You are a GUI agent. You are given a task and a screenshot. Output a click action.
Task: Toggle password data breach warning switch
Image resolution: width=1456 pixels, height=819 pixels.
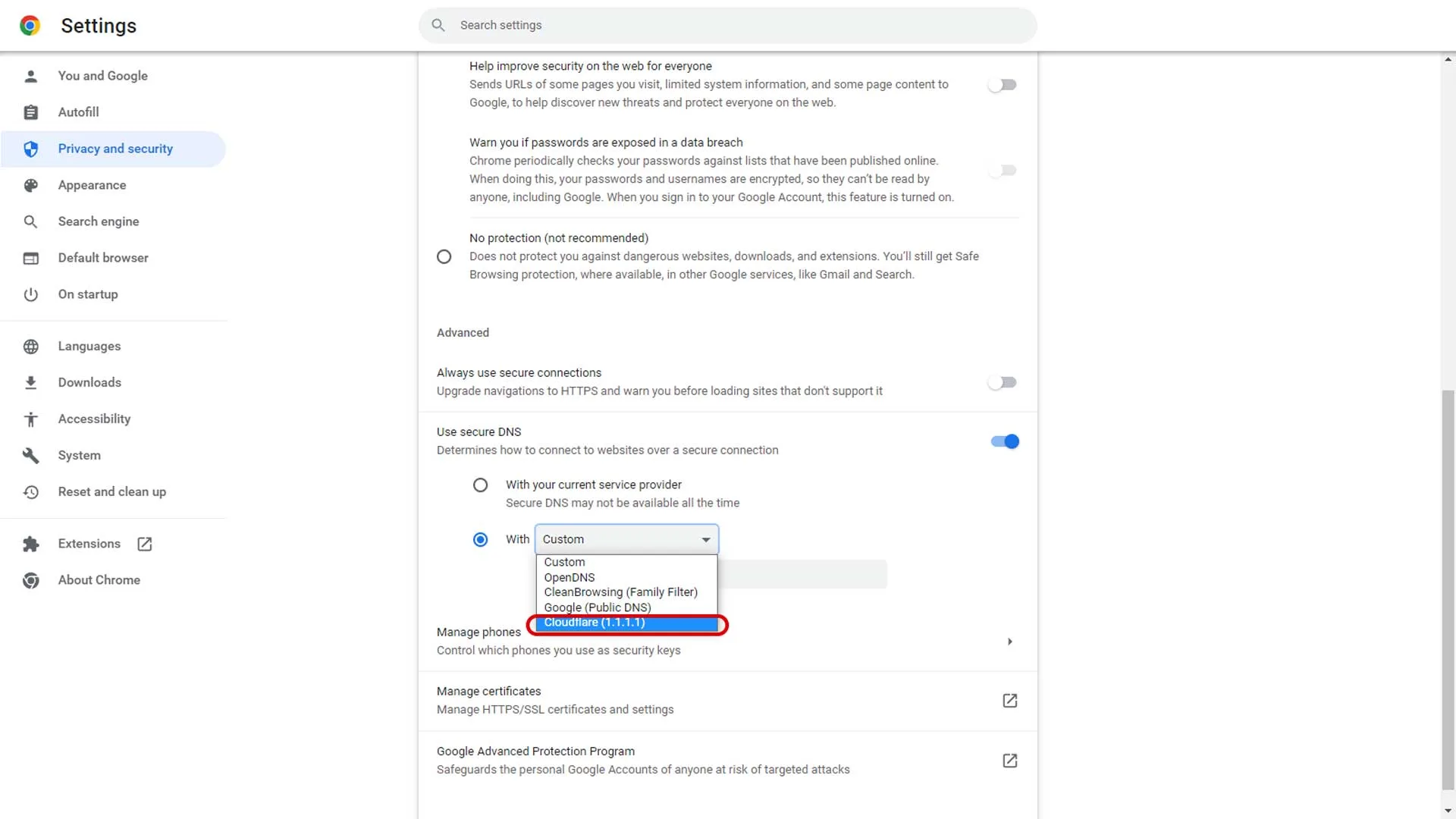click(1003, 171)
